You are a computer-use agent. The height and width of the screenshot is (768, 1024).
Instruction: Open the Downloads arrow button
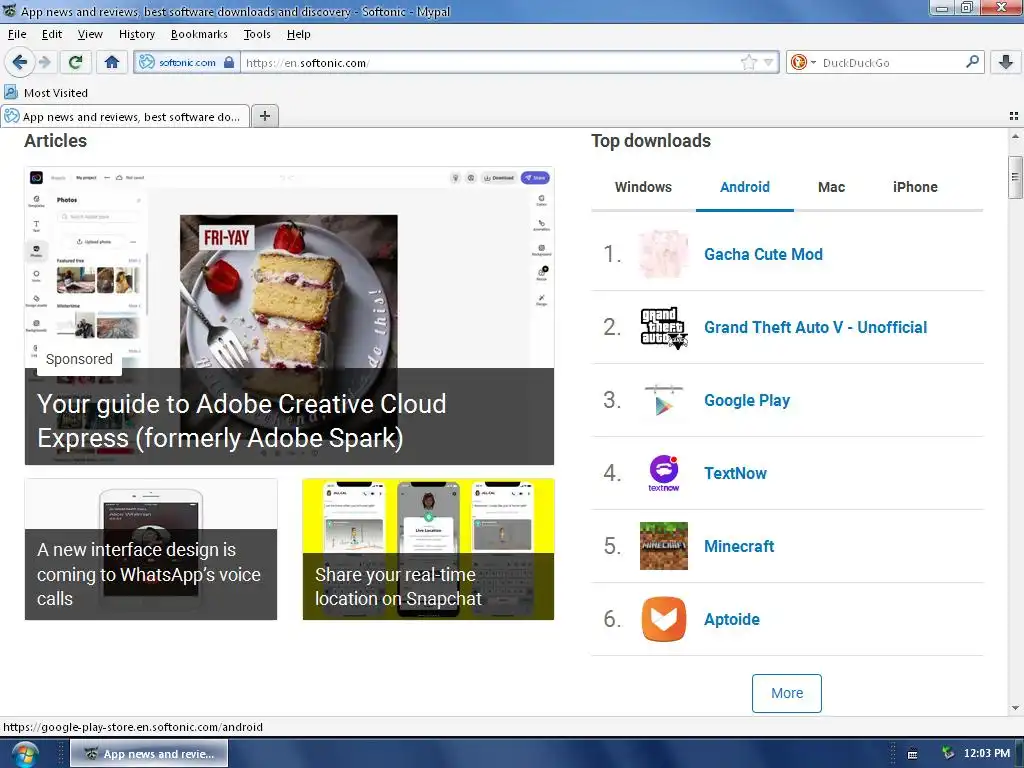click(1006, 62)
